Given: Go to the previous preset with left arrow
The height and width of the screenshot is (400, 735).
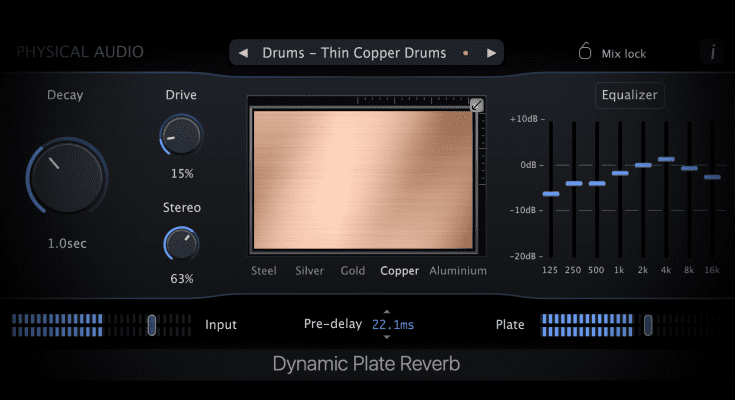Looking at the screenshot, I should 243,52.
